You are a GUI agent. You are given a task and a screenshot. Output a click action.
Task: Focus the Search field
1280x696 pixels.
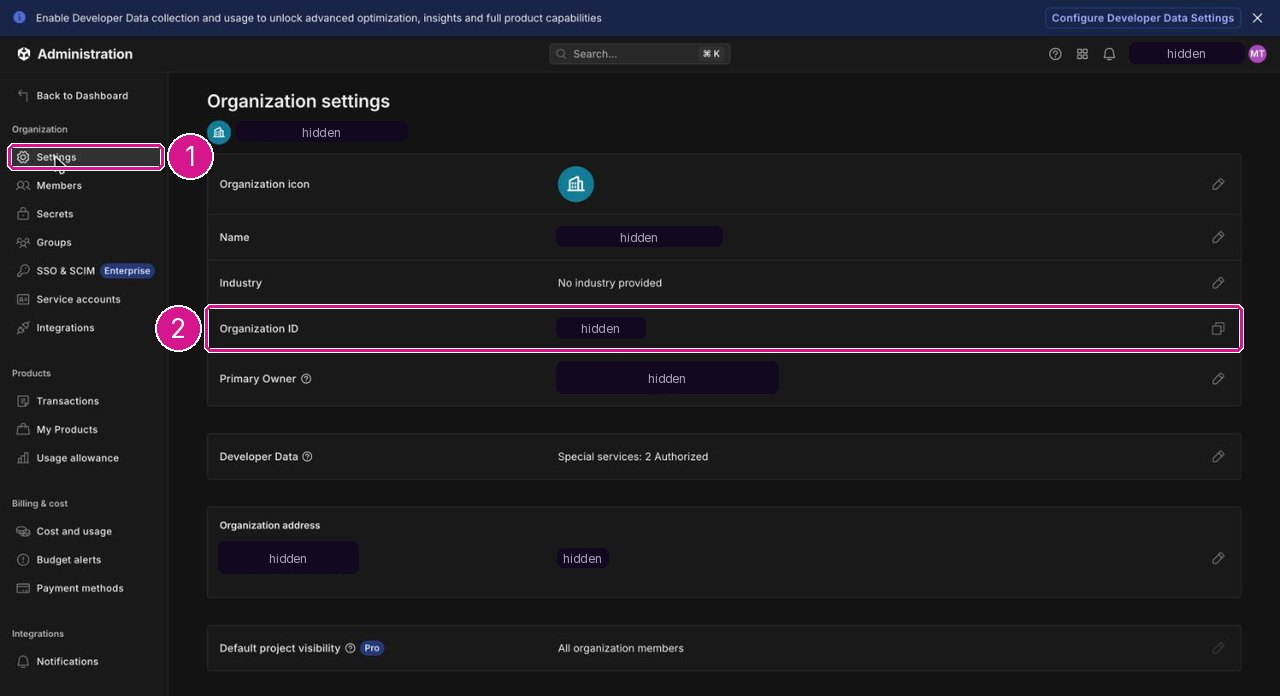640,54
